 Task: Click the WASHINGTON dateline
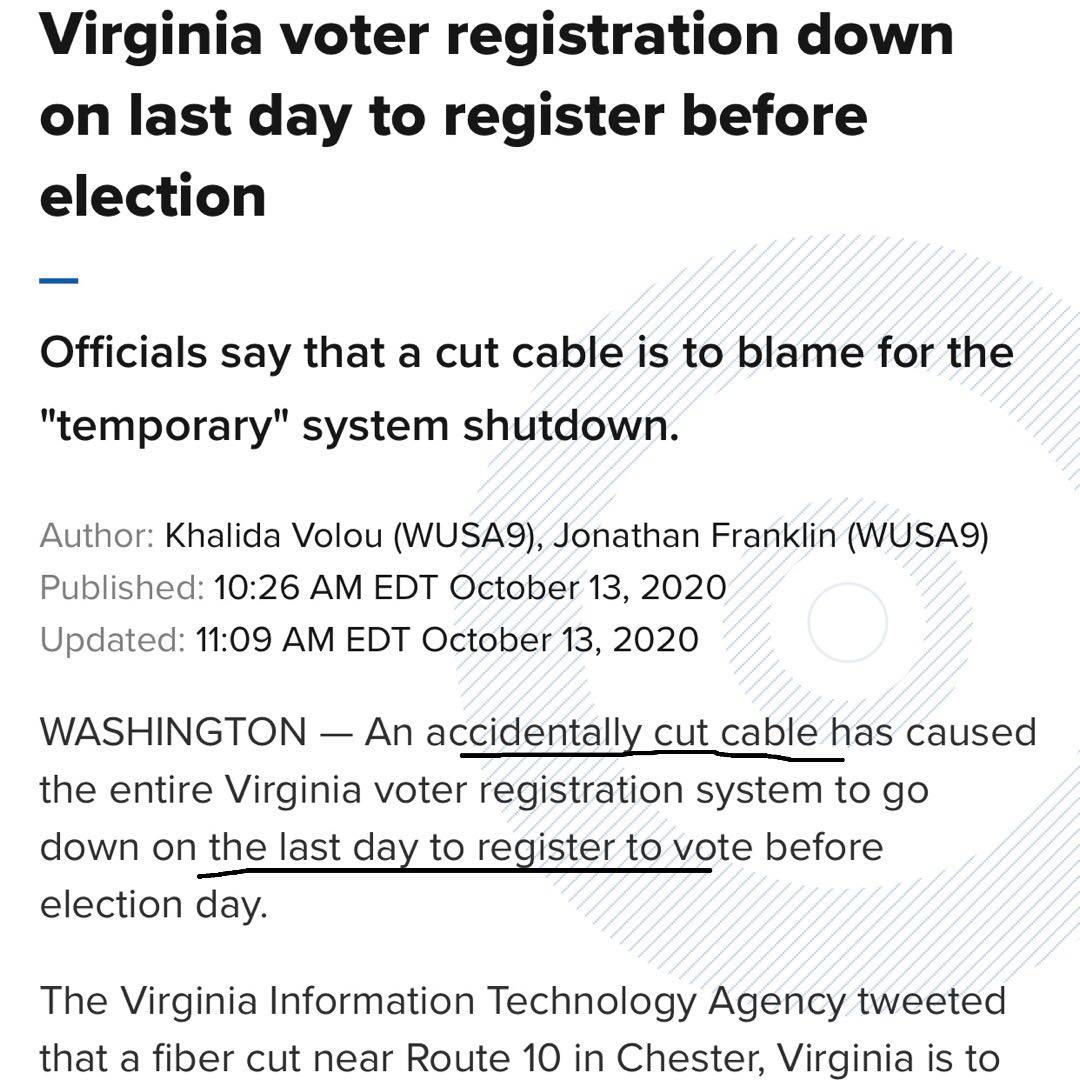coord(173,733)
